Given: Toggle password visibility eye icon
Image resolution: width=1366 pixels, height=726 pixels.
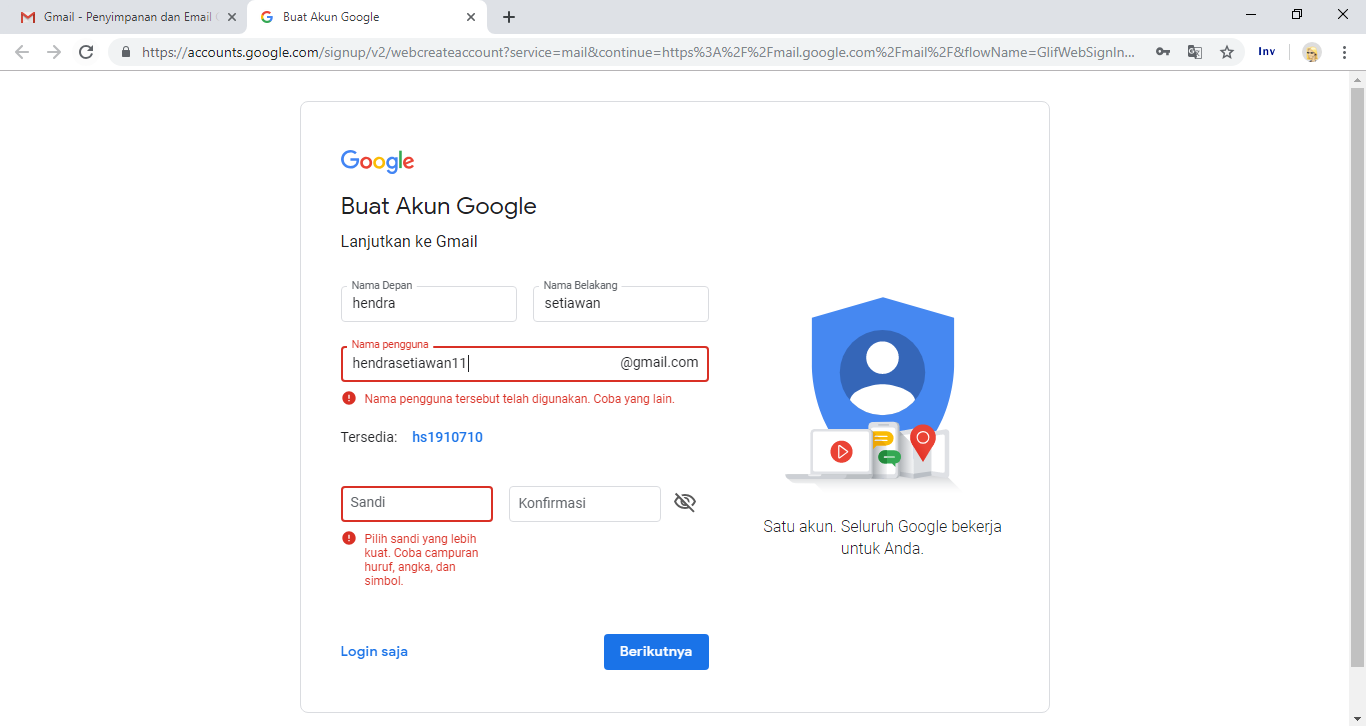Looking at the screenshot, I should point(684,502).
